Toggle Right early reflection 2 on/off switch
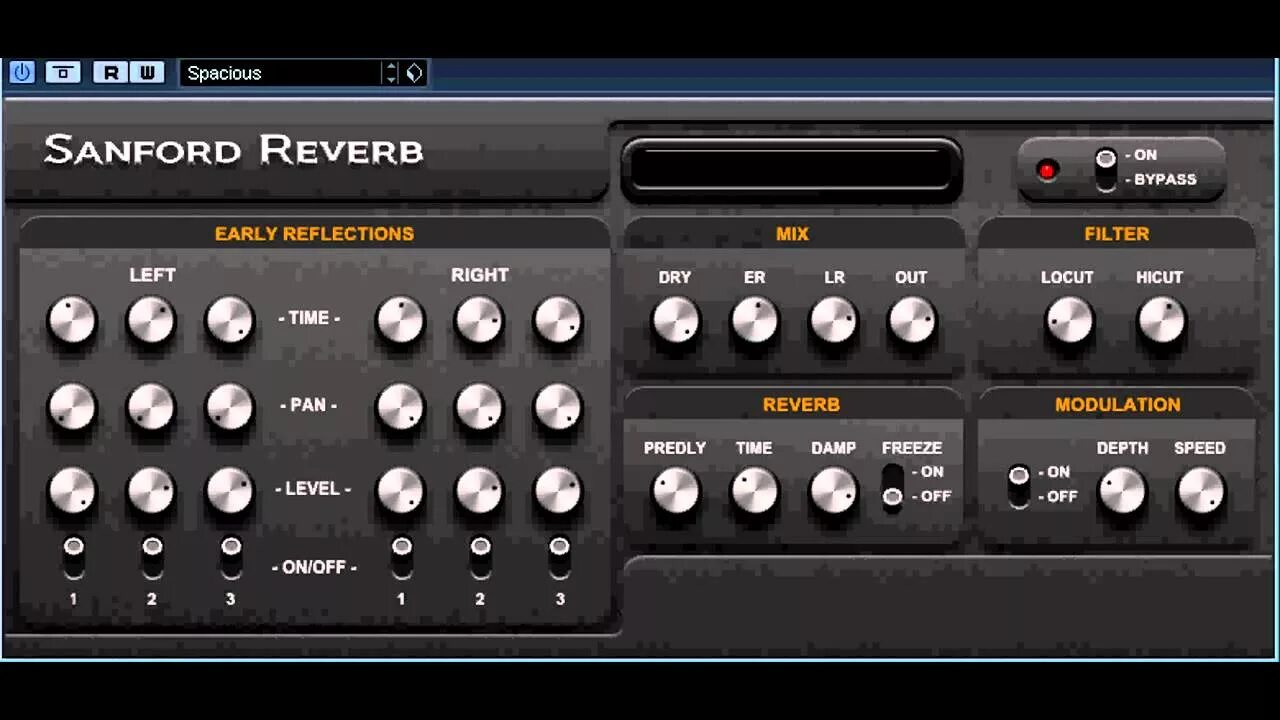The image size is (1280, 720). (480, 557)
